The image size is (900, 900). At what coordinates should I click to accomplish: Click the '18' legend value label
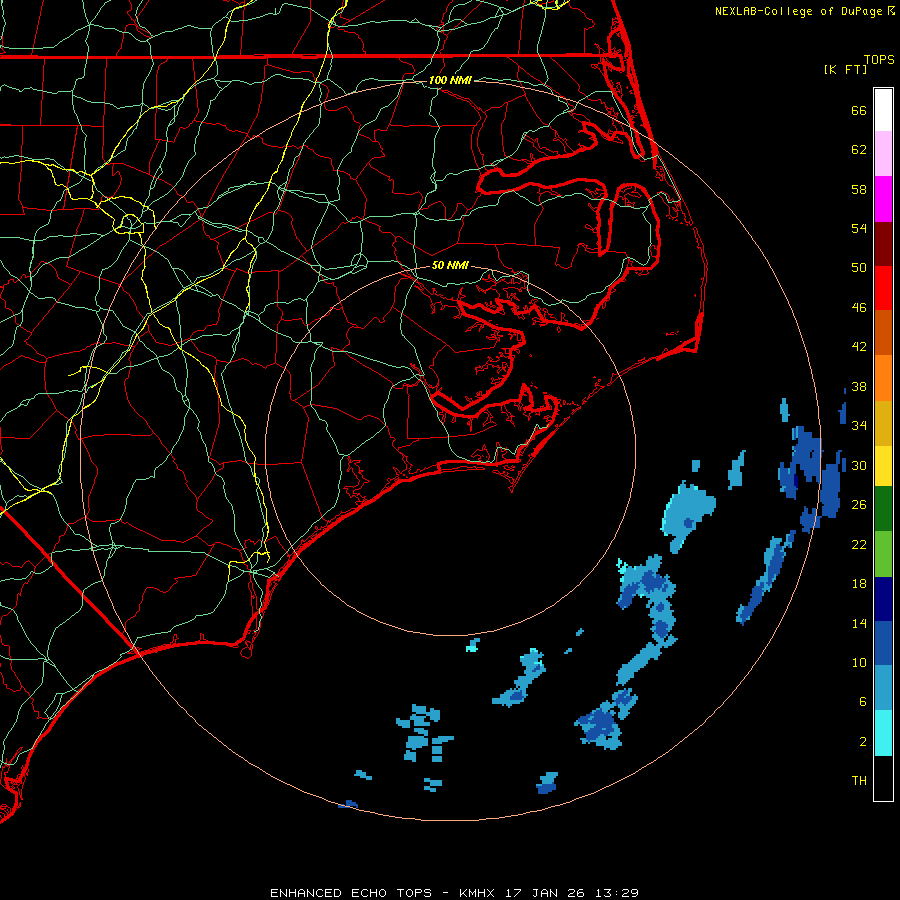(859, 584)
